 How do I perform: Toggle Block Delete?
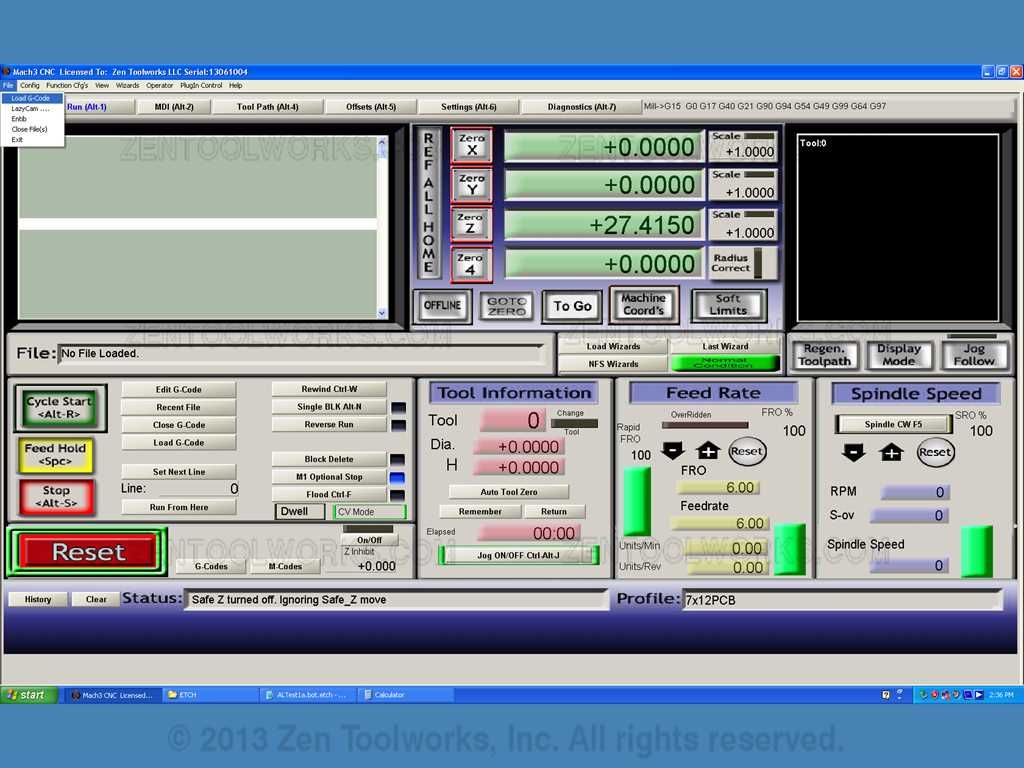tap(329, 459)
